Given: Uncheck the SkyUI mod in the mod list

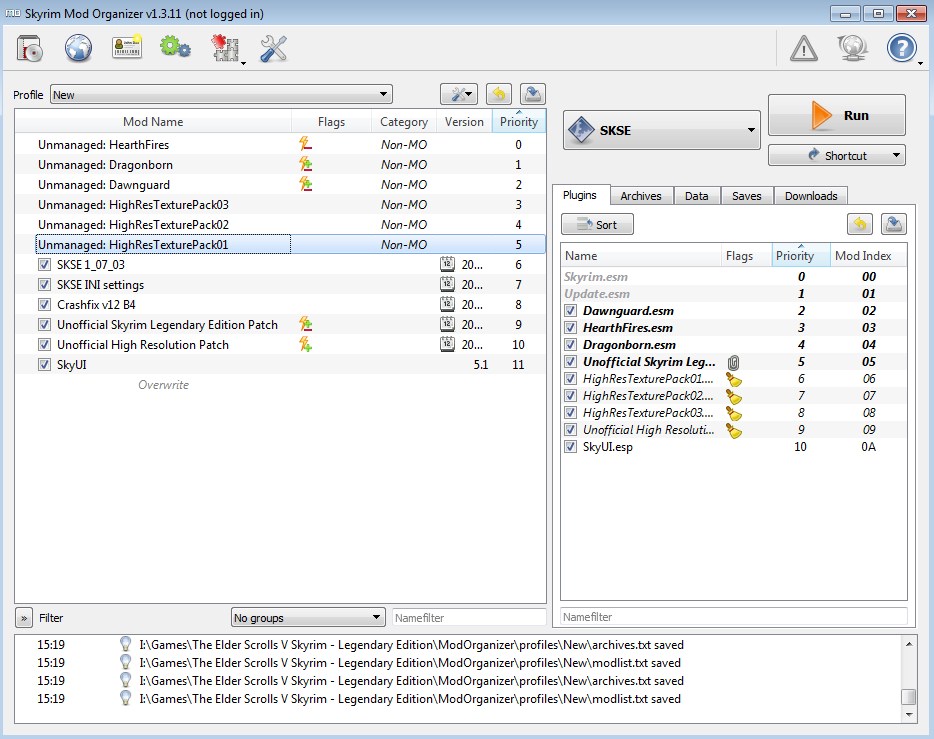Looking at the screenshot, I should (44, 364).
